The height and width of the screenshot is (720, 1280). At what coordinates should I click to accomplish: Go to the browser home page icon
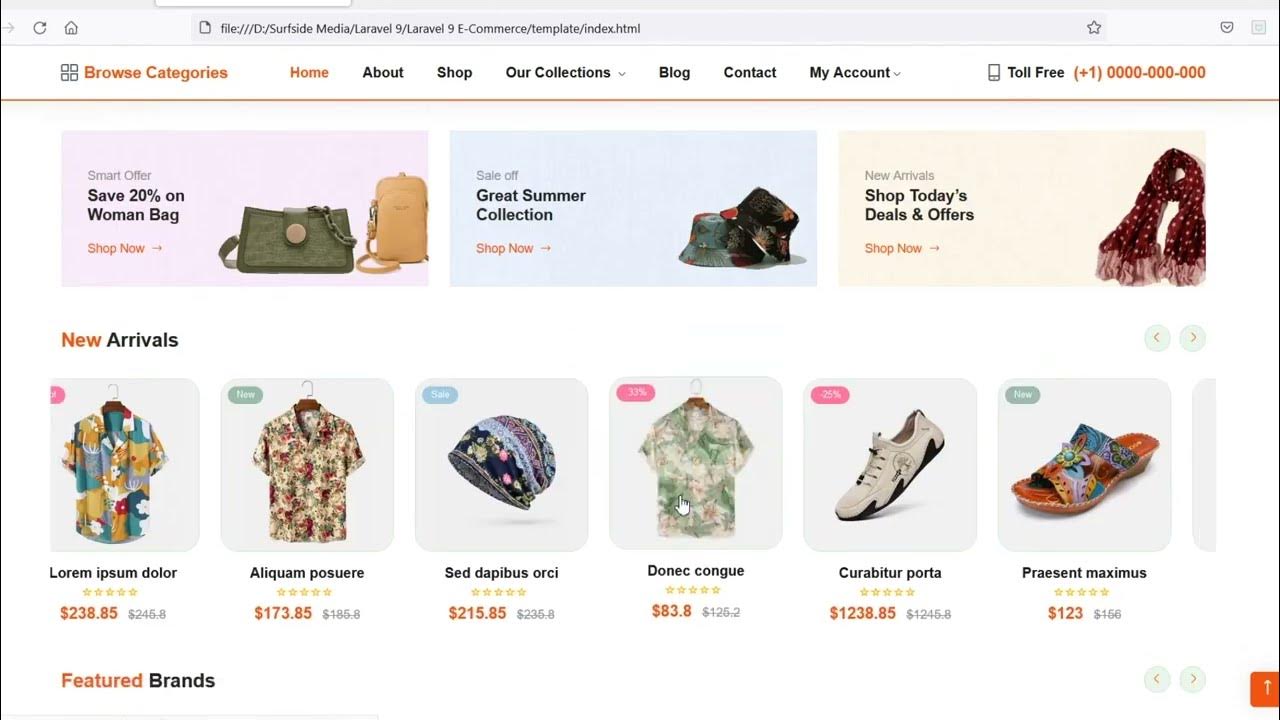pyautogui.click(x=71, y=28)
